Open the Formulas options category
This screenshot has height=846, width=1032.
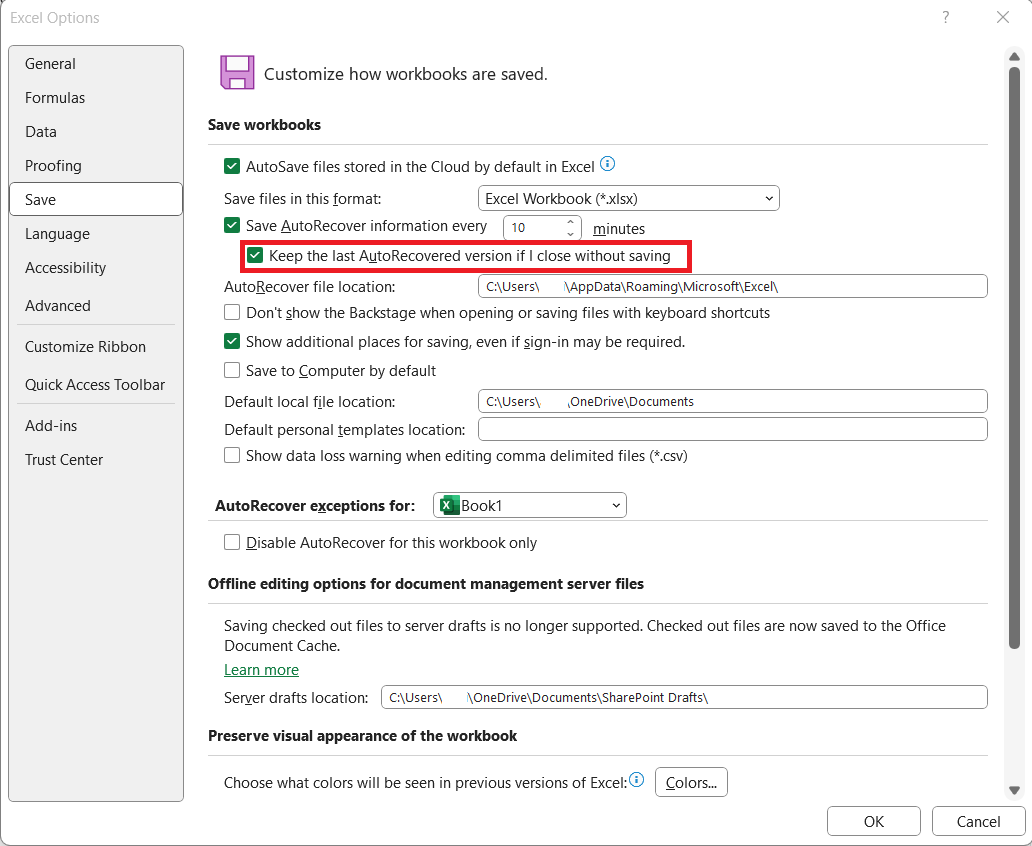(96, 97)
